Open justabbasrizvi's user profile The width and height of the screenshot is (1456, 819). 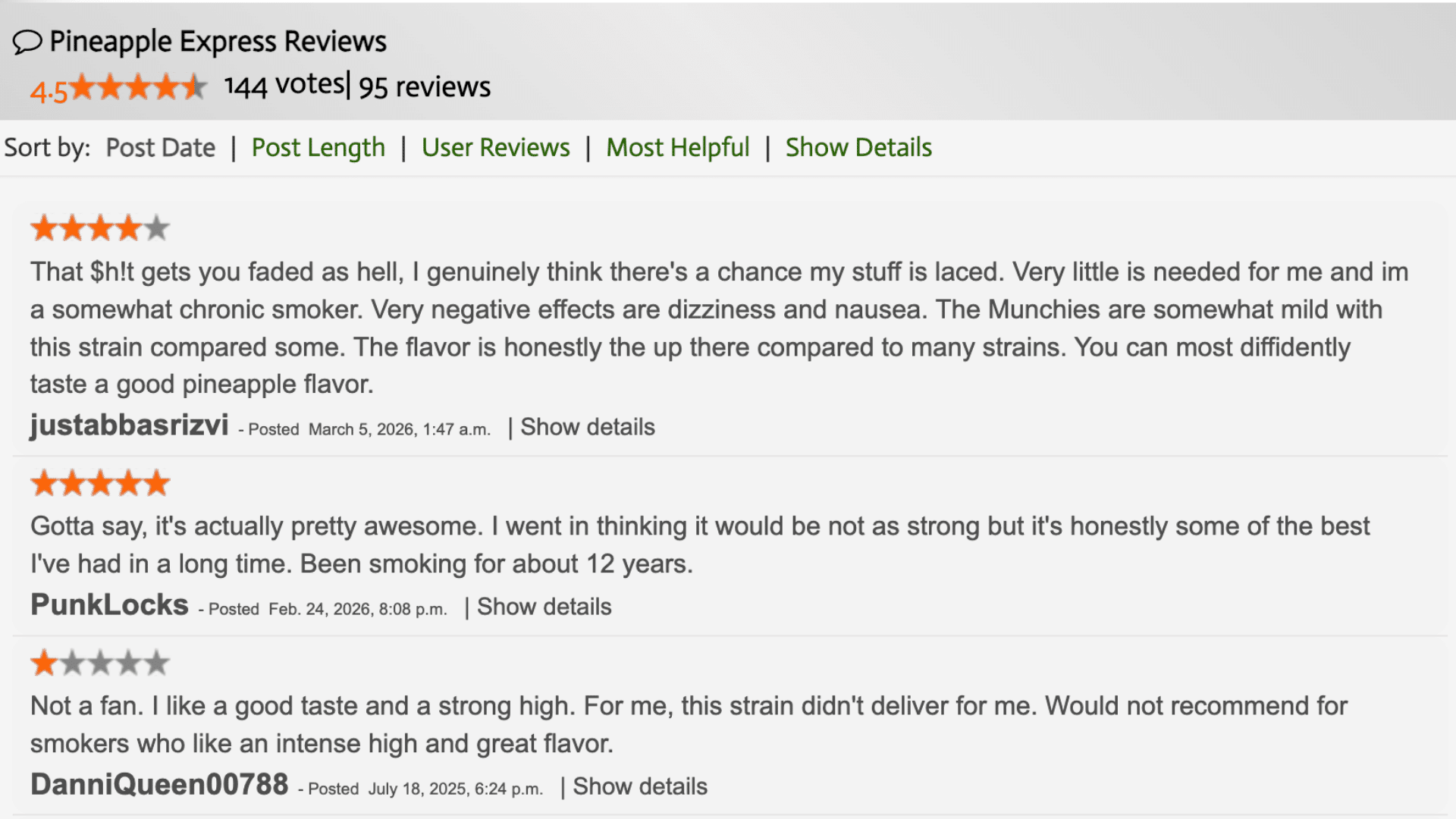pos(130,425)
